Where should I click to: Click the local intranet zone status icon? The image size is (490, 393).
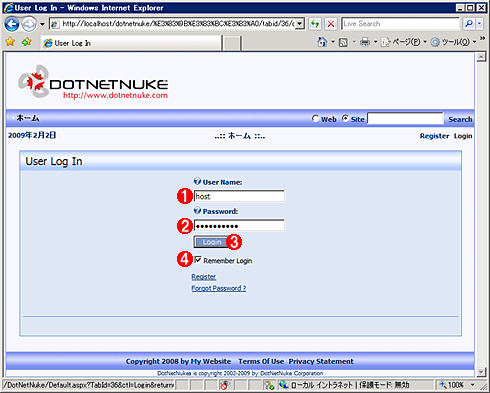(284, 385)
